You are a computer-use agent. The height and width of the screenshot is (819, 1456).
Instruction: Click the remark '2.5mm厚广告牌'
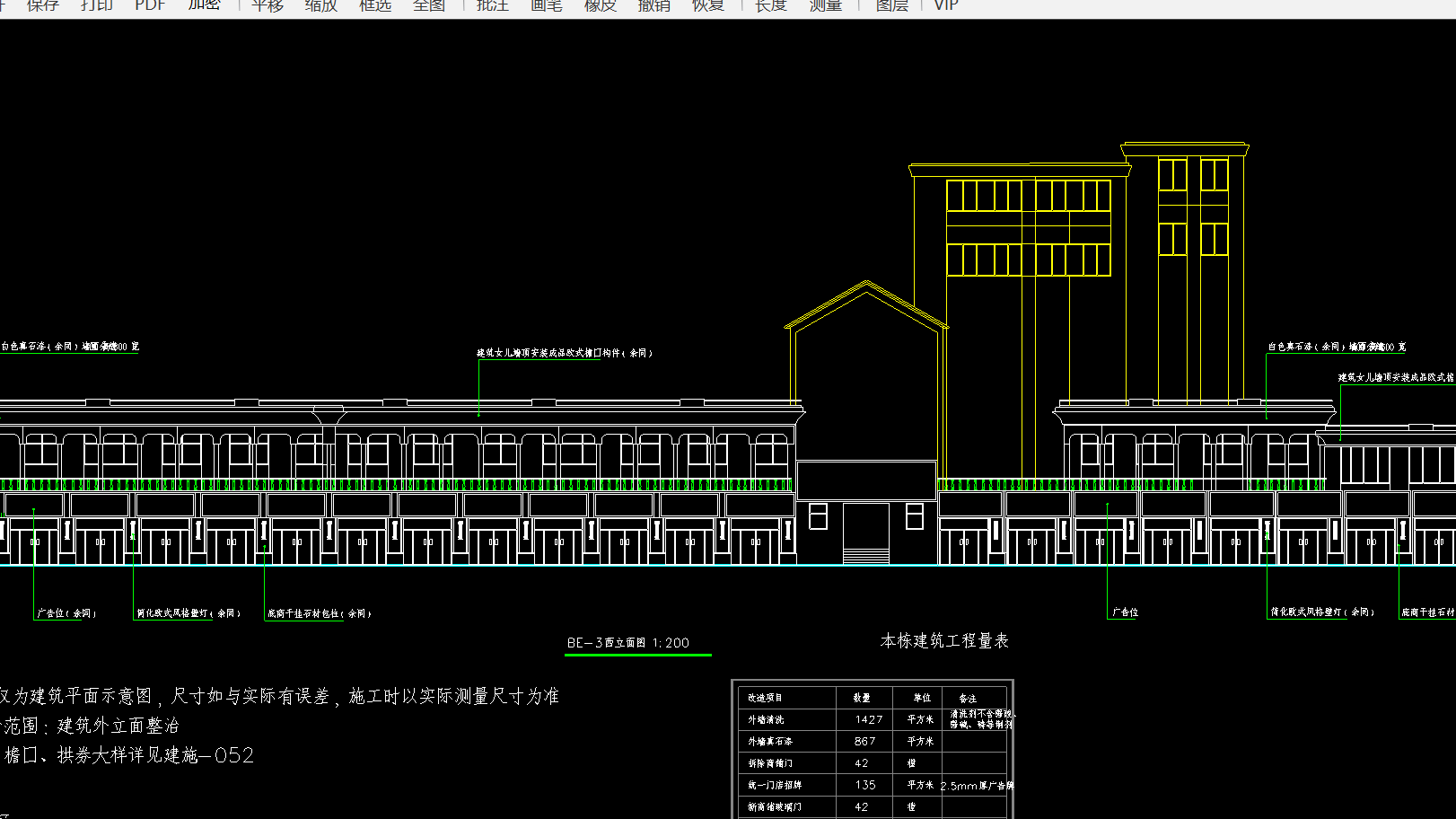point(978,786)
